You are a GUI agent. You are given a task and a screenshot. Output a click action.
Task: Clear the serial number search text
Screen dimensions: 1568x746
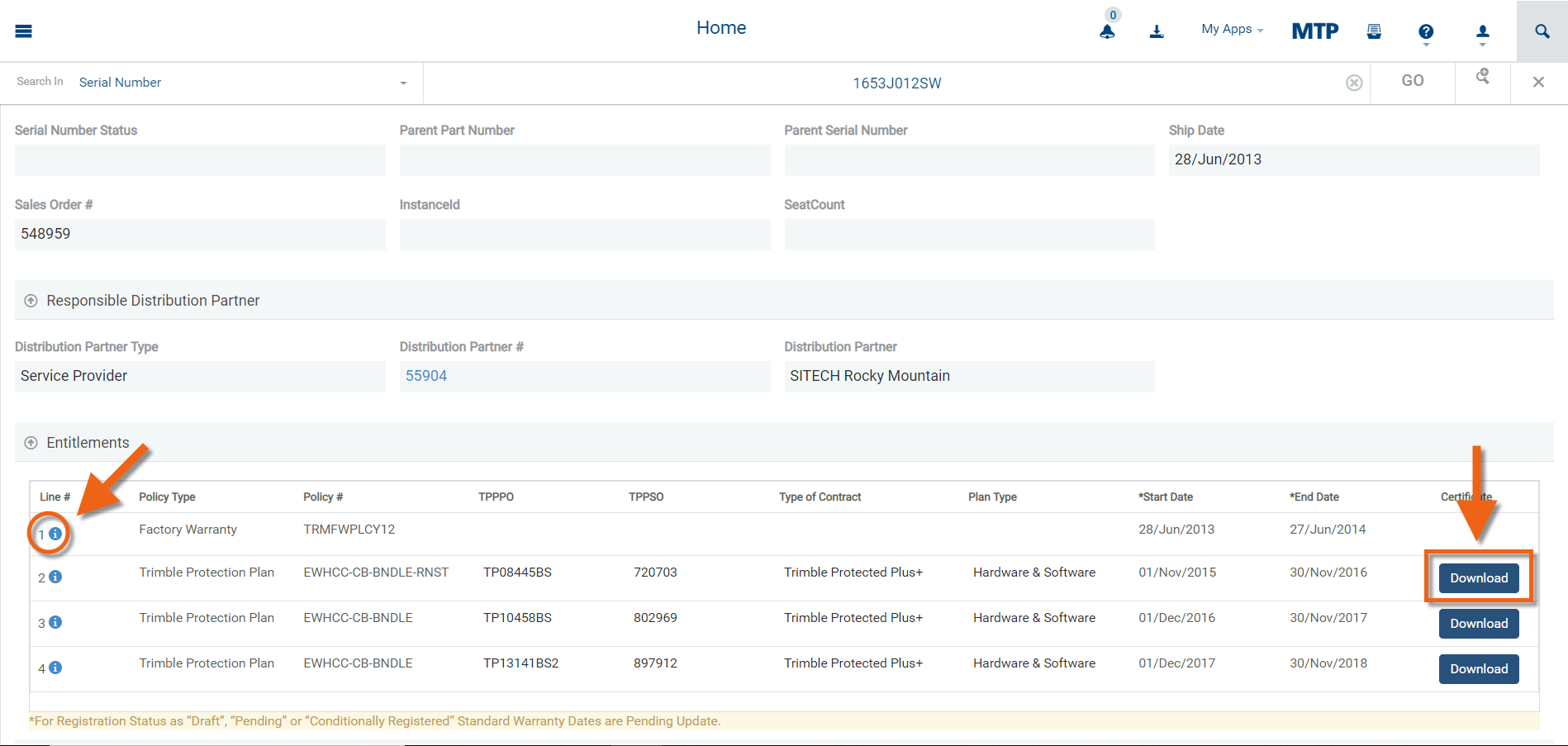click(x=1354, y=83)
